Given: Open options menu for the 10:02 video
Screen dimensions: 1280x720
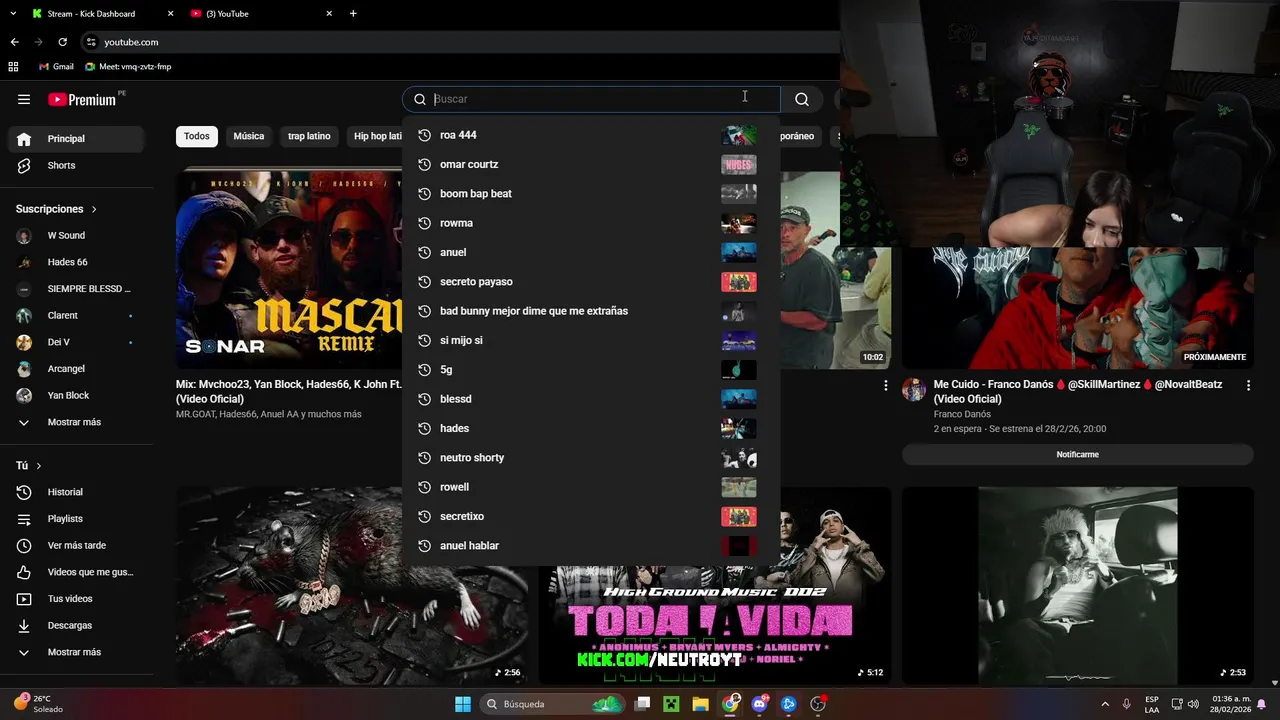Looking at the screenshot, I should coord(885,385).
